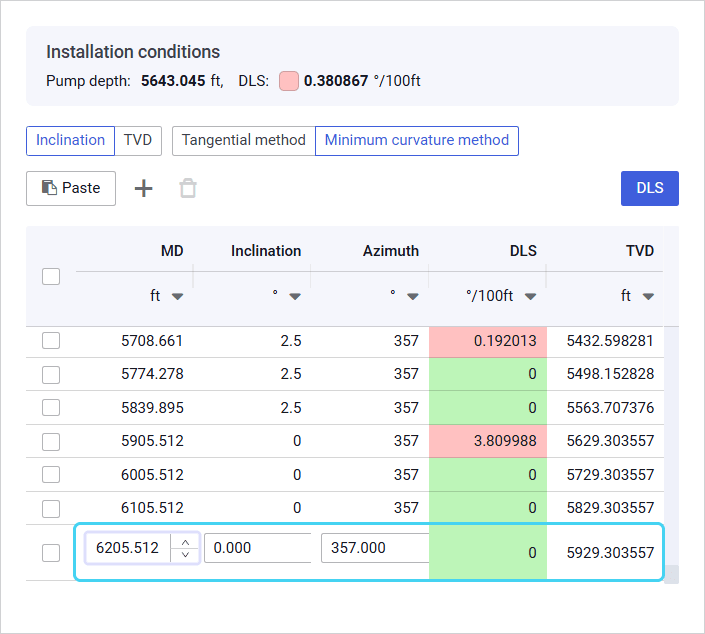The width and height of the screenshot is (705, 634).
Task: Open the TVD unit dropdown
Action: [x=648, y=297]
